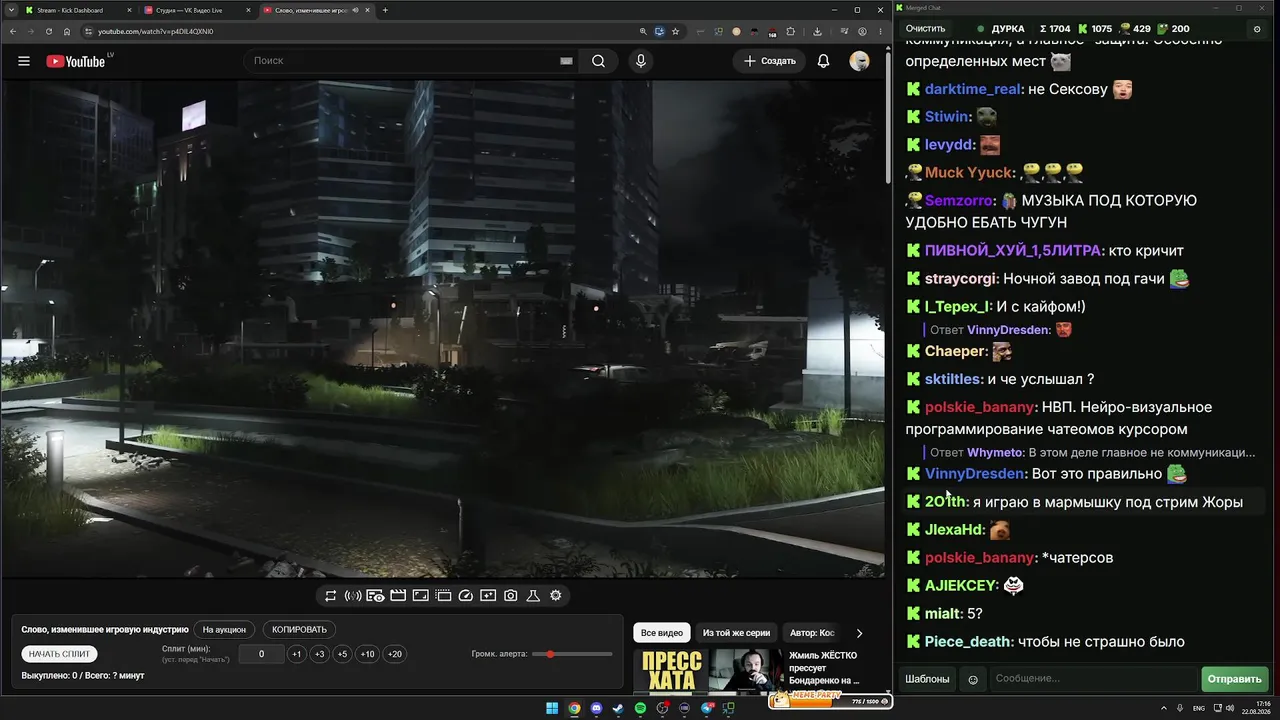Click the КОПИРОВАТЬ button
Viewport: 1280px width, 720px height.
click(x=299, y=630)
